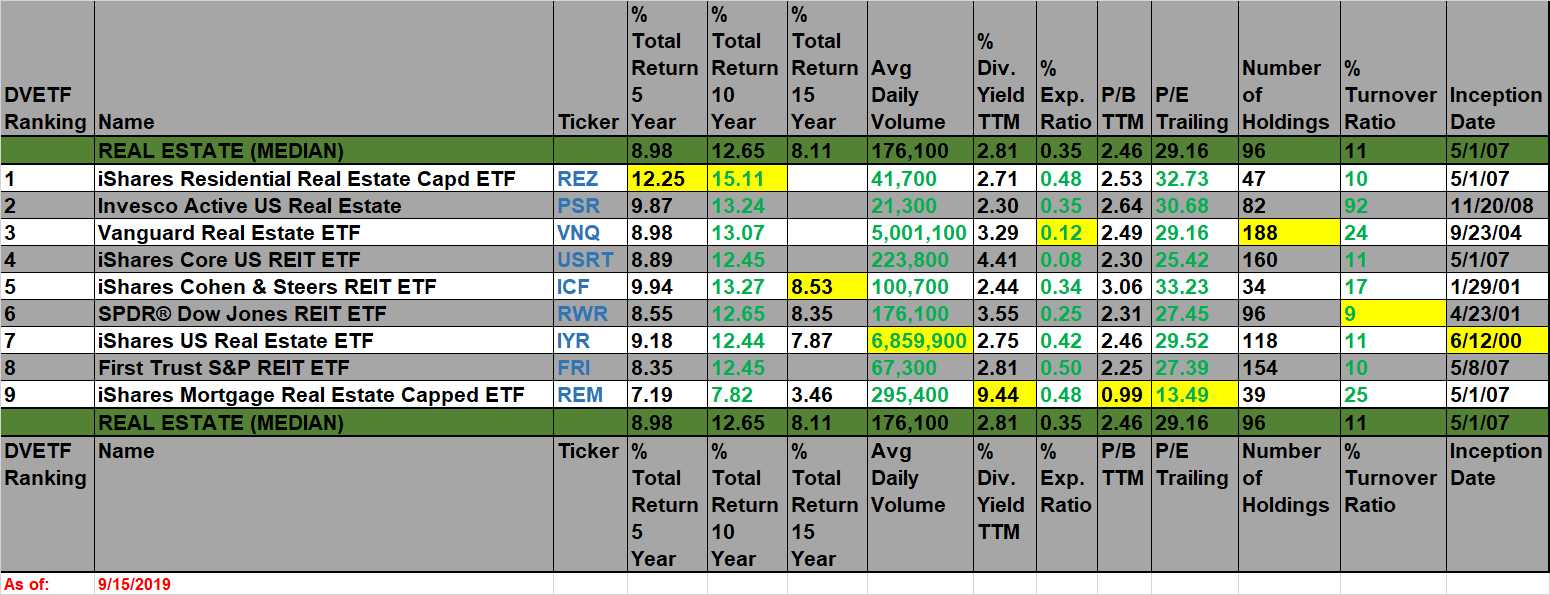Select the highlighted turnover ratio 9 for RWR
Screen dimensions: 1550x595
coord(1392,314)
